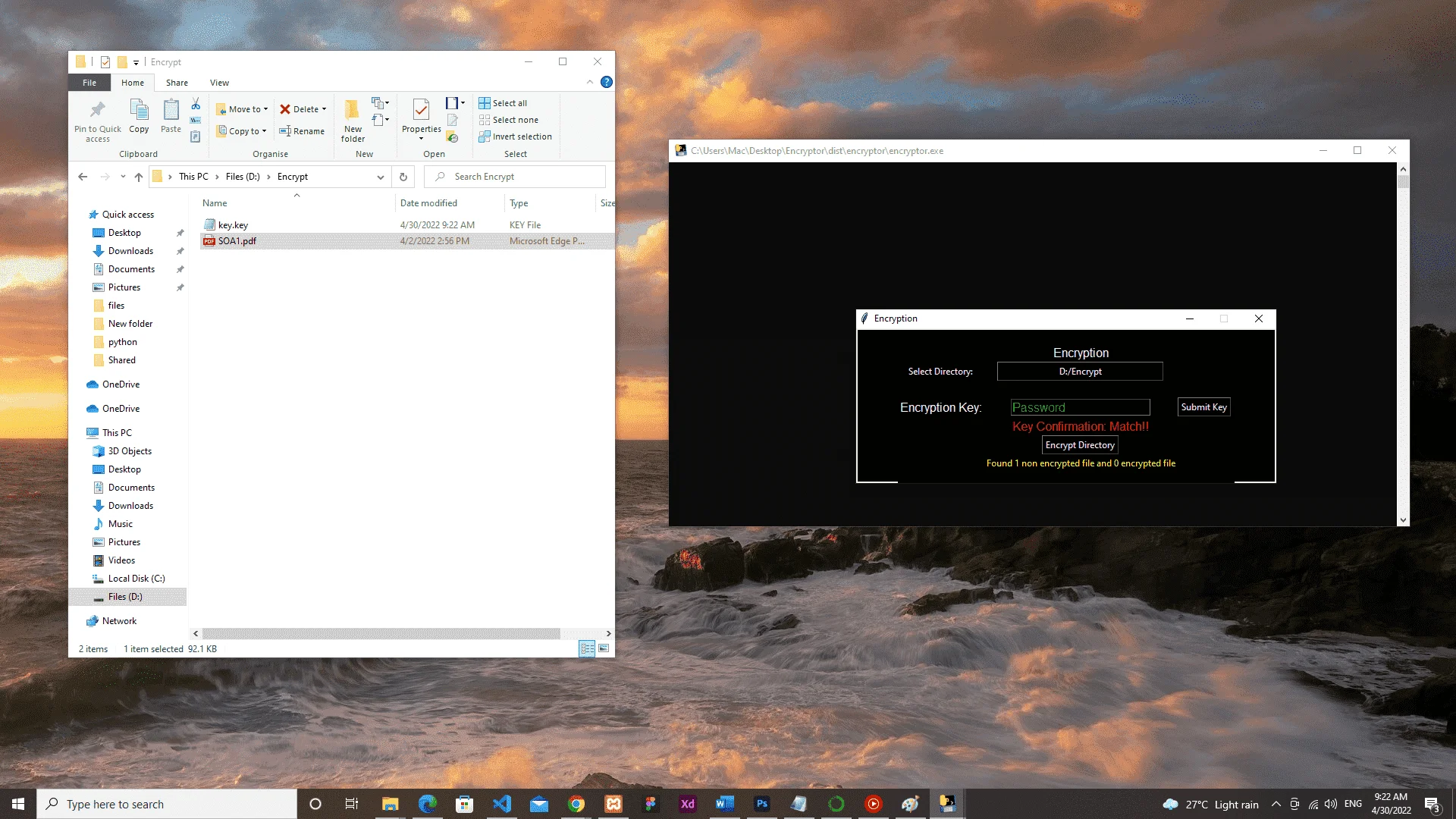This screenshot has width=1456, height=819.
Task: Click This PC in address breadcrumb
Action: 193,177
